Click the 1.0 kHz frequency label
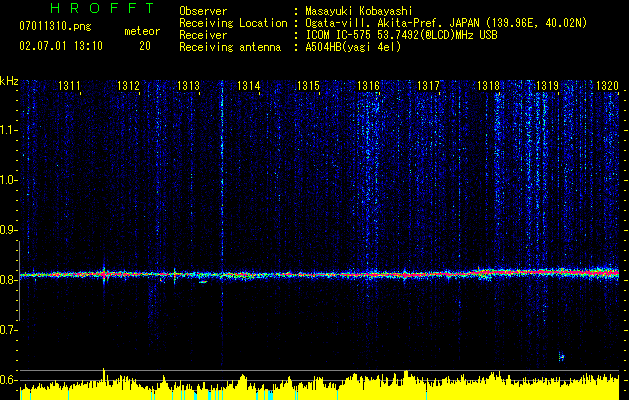 (8, 181)
